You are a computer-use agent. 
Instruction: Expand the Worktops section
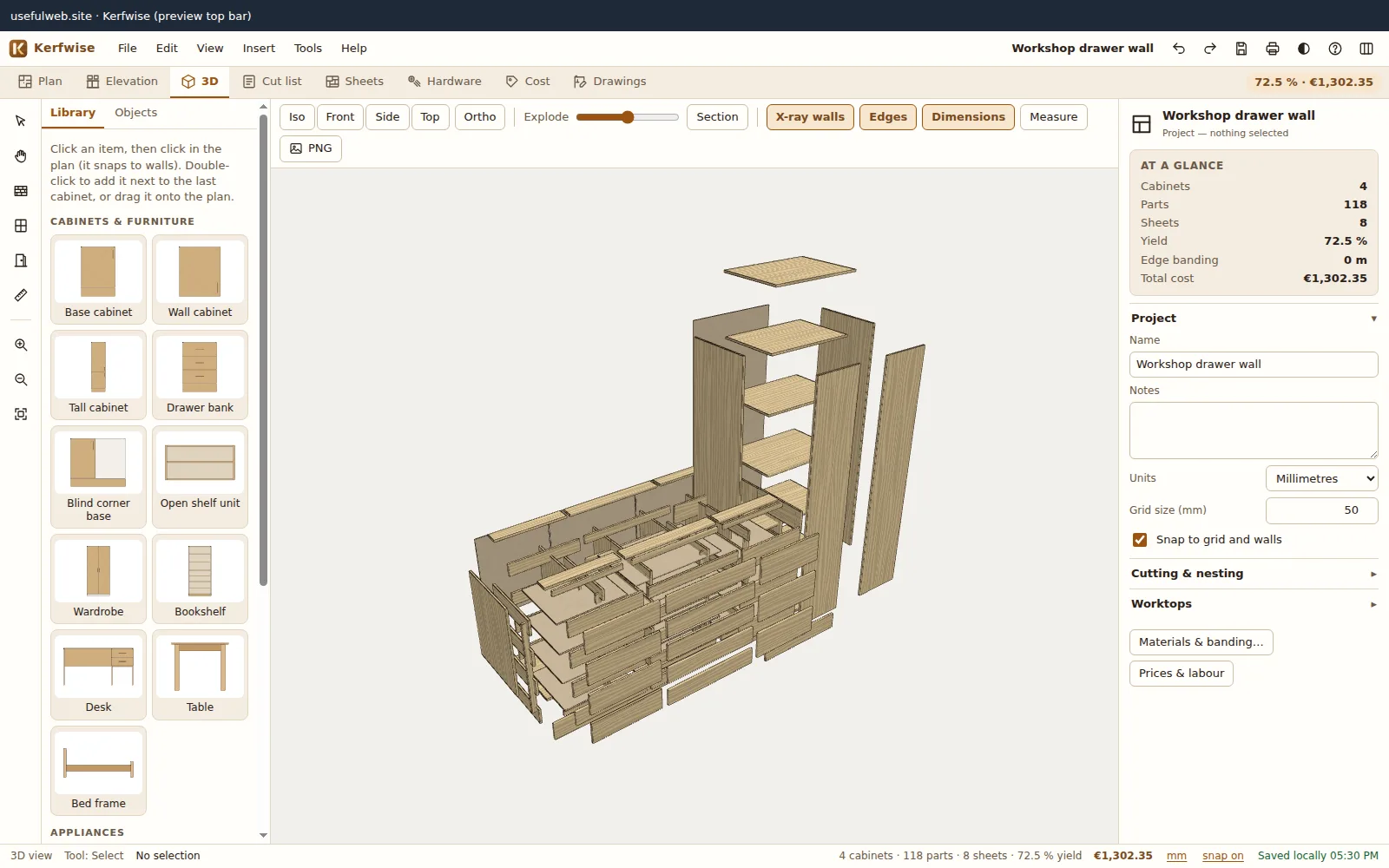1254,604
